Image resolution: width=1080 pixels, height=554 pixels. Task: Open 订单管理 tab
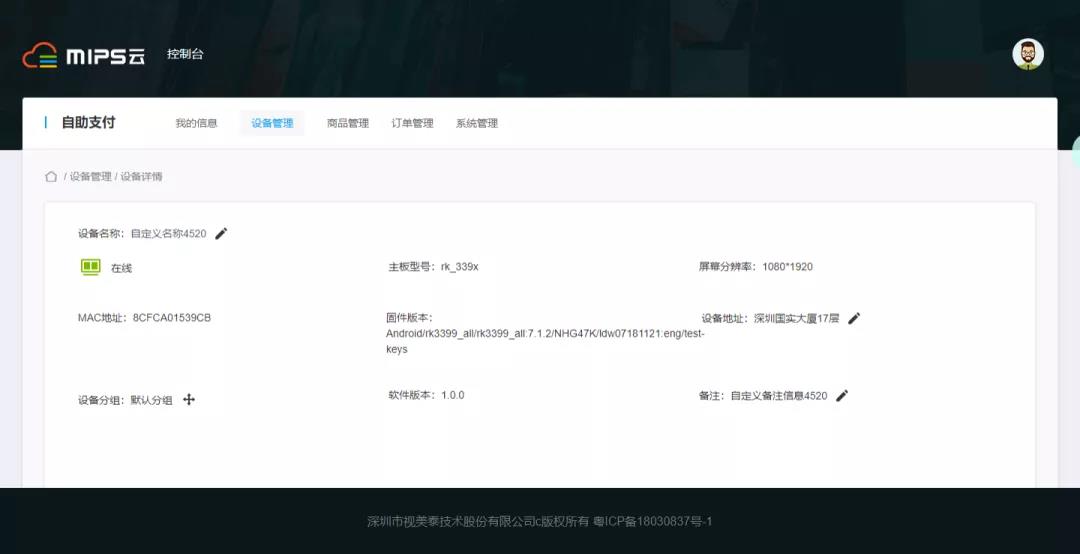[x=413, y=123]
